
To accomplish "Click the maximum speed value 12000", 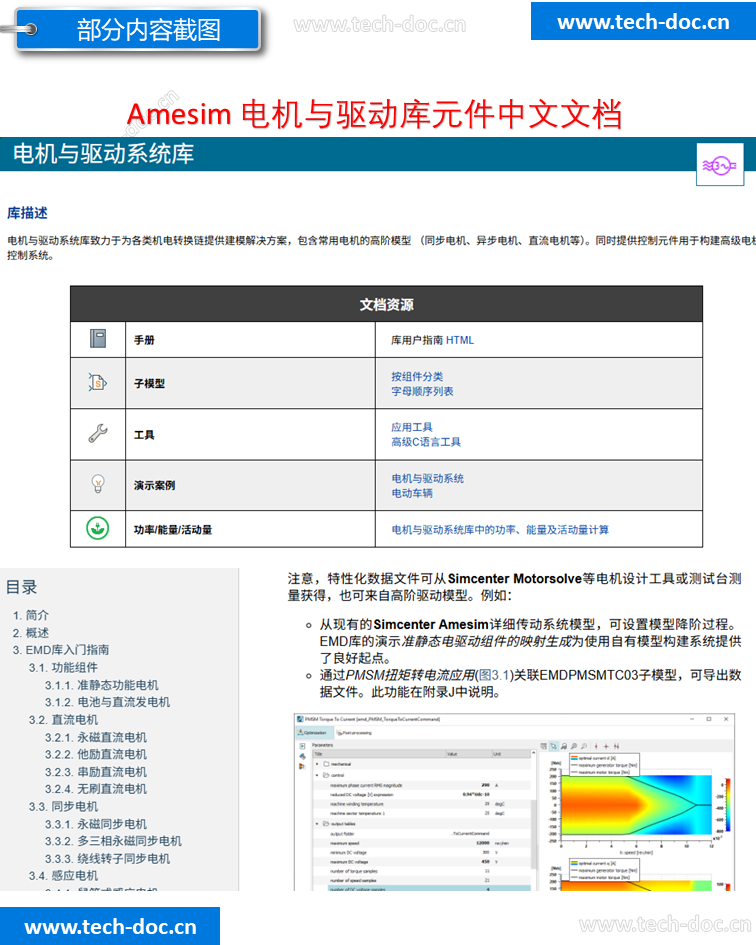I will [x=483, y=843].
